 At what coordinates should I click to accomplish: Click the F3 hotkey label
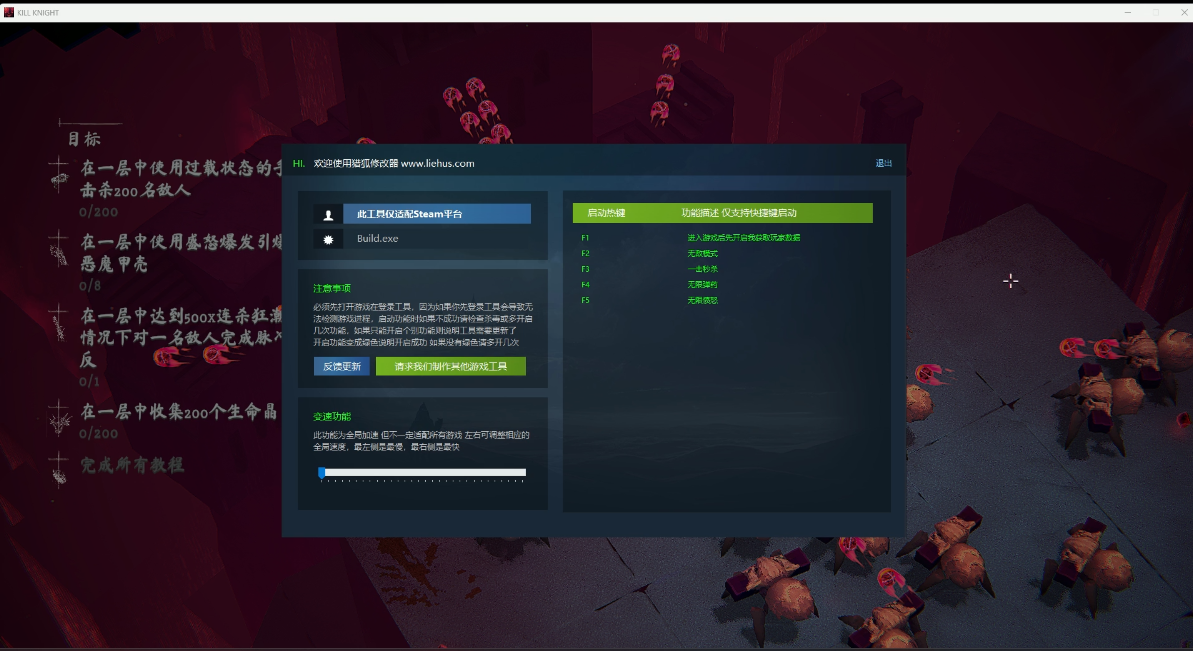[585, 269]
